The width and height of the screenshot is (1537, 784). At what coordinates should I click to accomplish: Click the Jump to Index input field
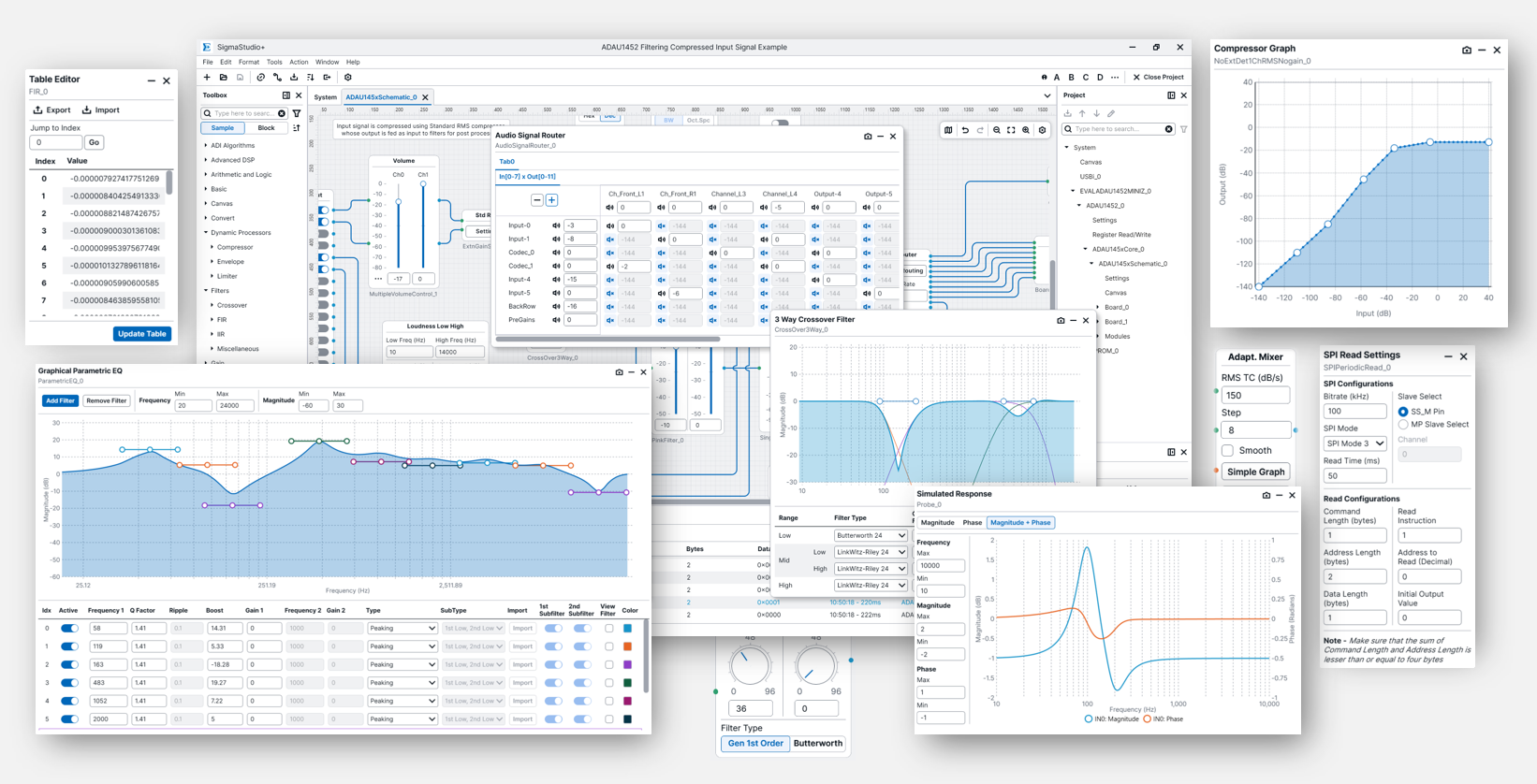pos(56,143)
